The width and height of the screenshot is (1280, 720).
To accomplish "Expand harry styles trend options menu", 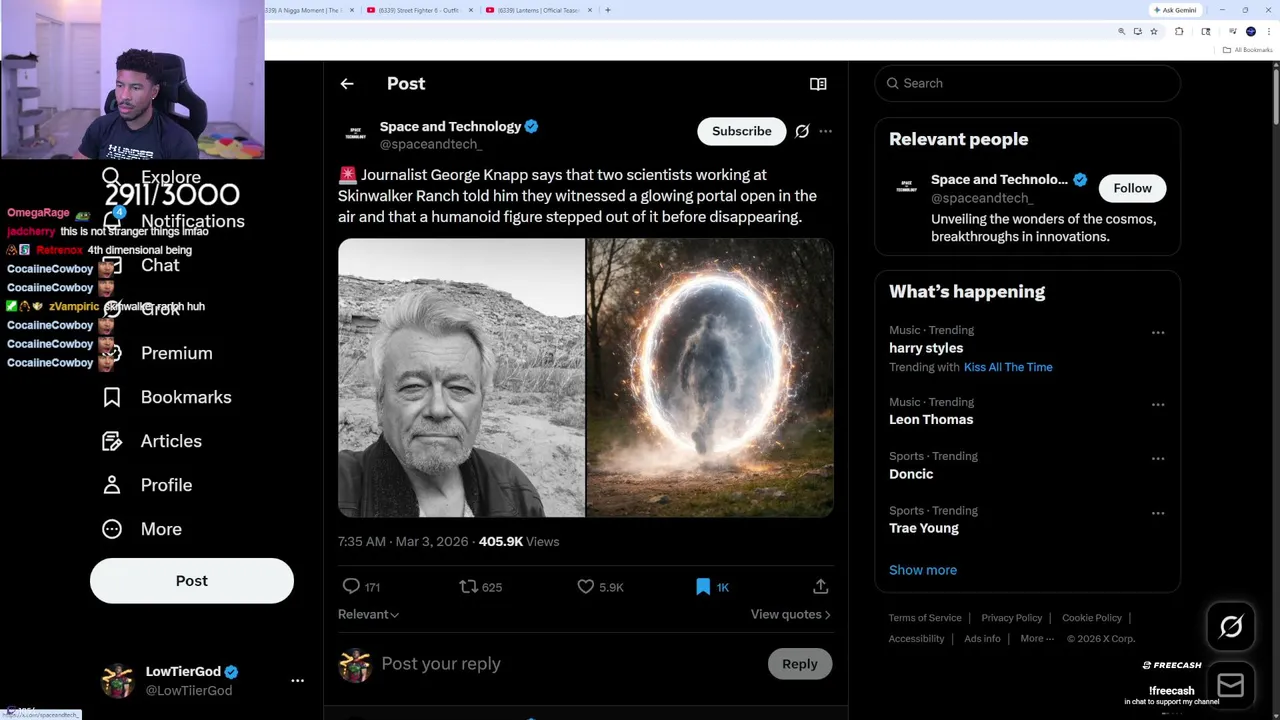I will 1157,332.
